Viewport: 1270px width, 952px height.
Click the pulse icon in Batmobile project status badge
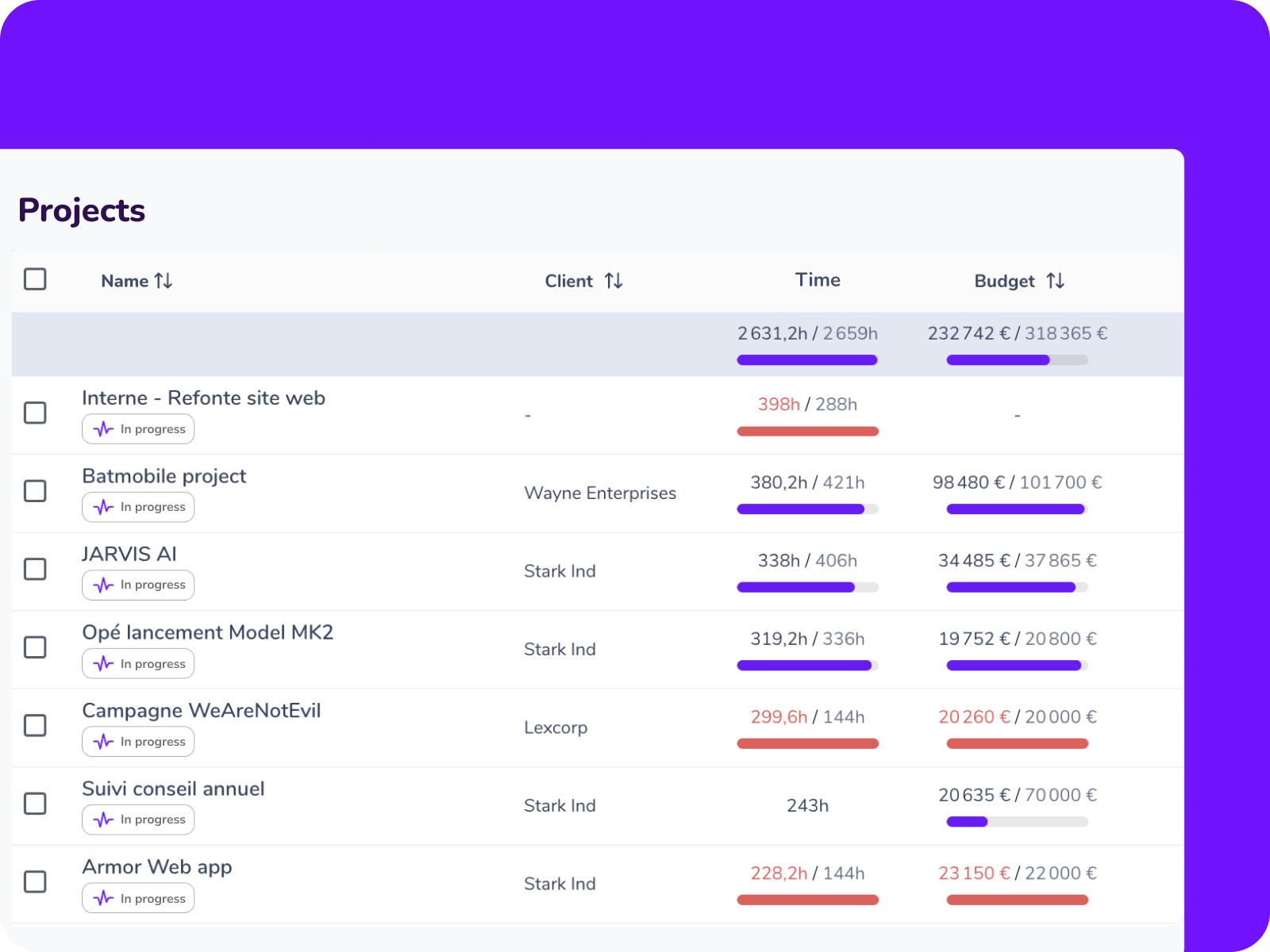click(x=102, y=506)
